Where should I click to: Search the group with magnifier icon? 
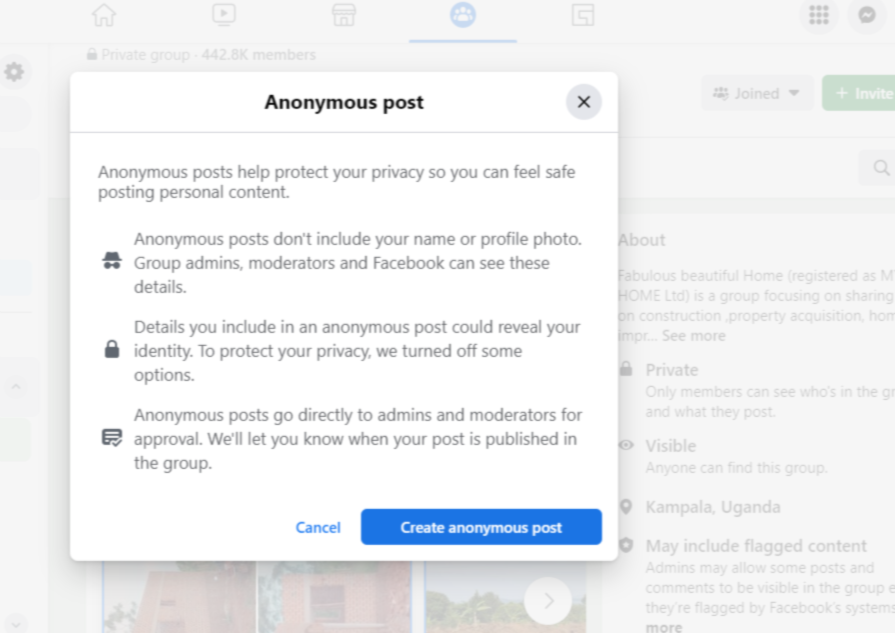pyautogui.click(x=881, y=168)
